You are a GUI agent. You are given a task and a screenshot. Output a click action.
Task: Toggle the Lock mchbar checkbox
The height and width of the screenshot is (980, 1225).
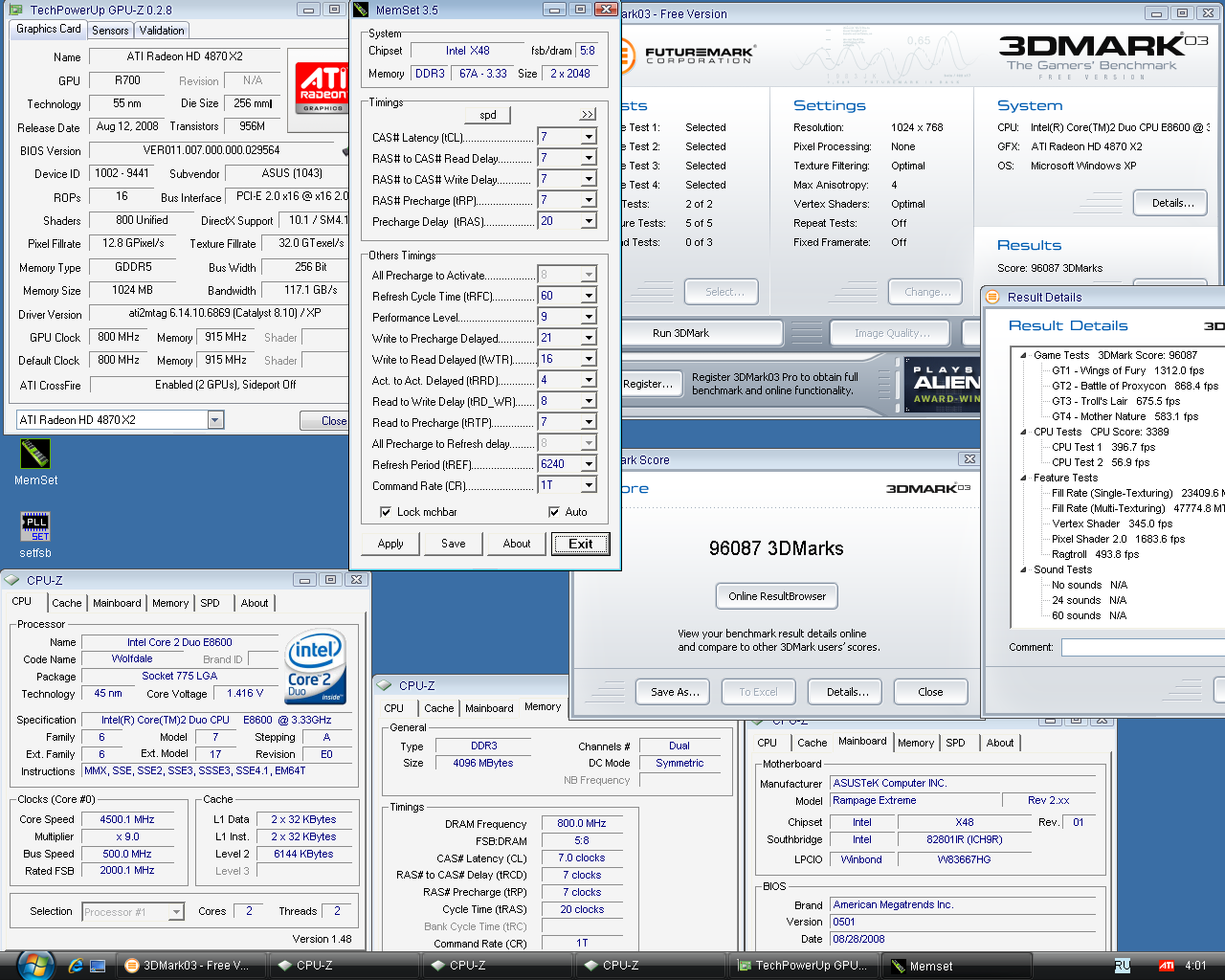coord(386,512)
